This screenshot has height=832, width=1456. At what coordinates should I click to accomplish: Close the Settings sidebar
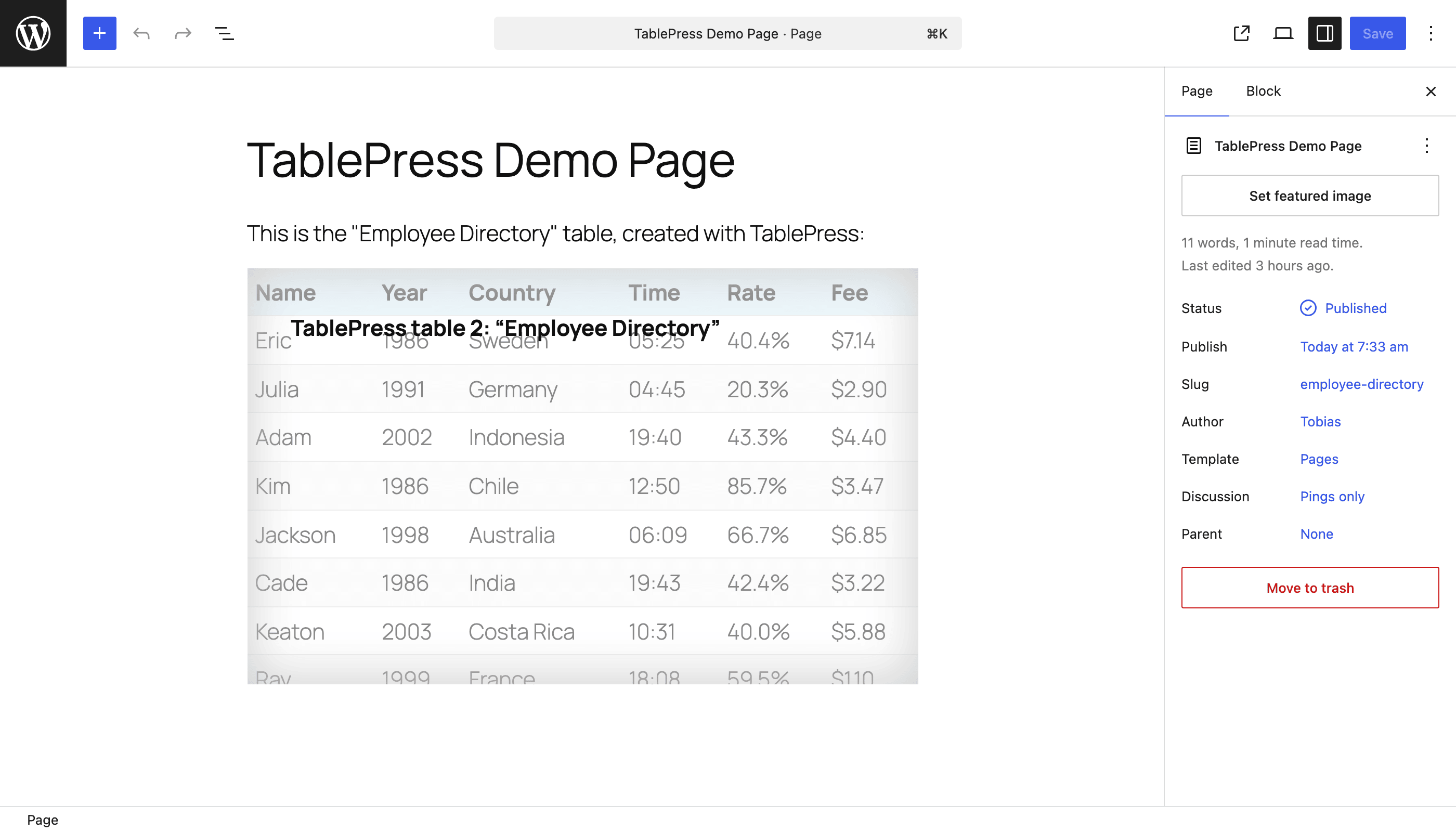pyautogui.click(x=1431, y=92)
